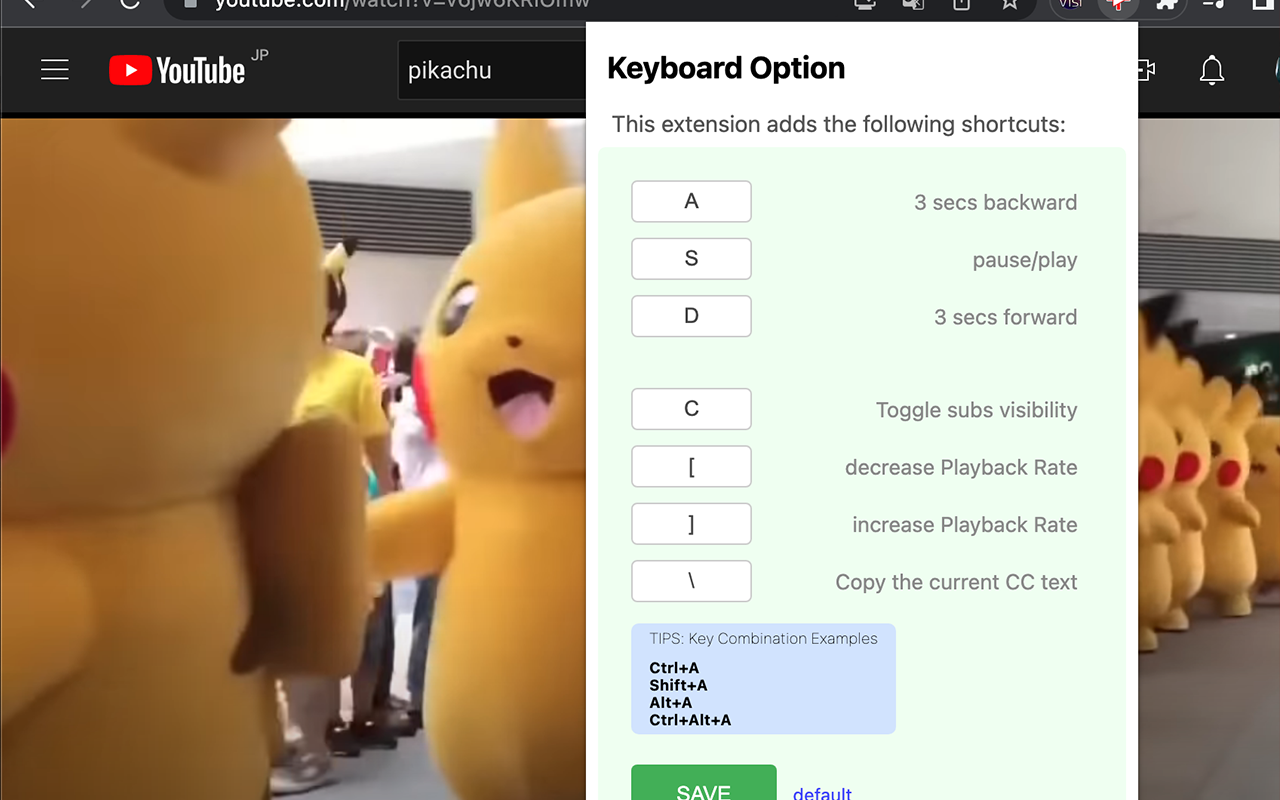The height and width of the screenshot is (800, 1280).
Task: Click the 'Ctrl+Alt+A' example text
Action: tap(690, 719)
